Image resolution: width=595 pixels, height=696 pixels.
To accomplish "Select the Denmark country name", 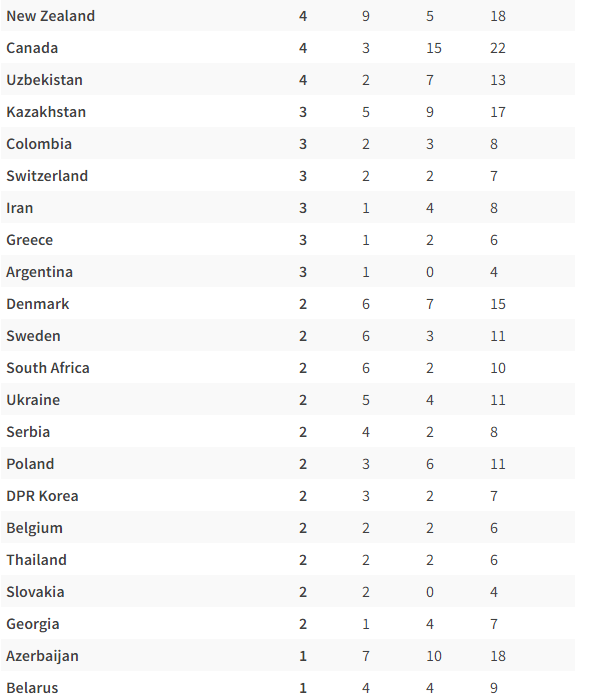I will tap(38, 304).
